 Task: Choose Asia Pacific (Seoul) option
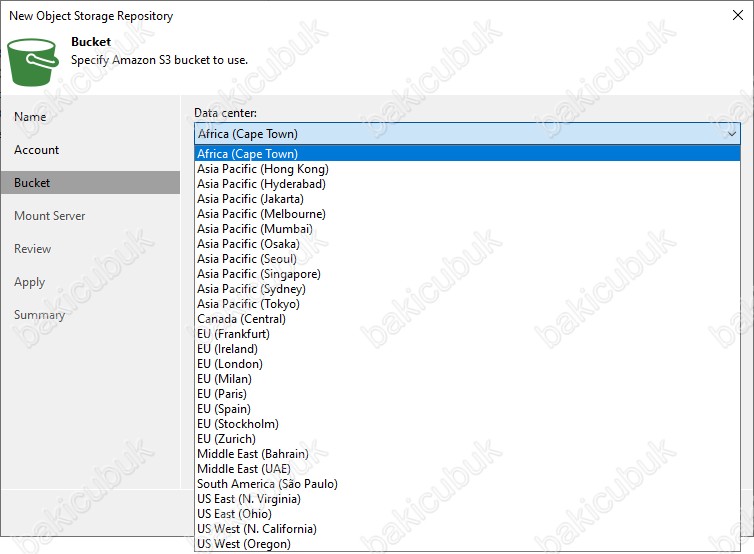[x=467, y=259]
